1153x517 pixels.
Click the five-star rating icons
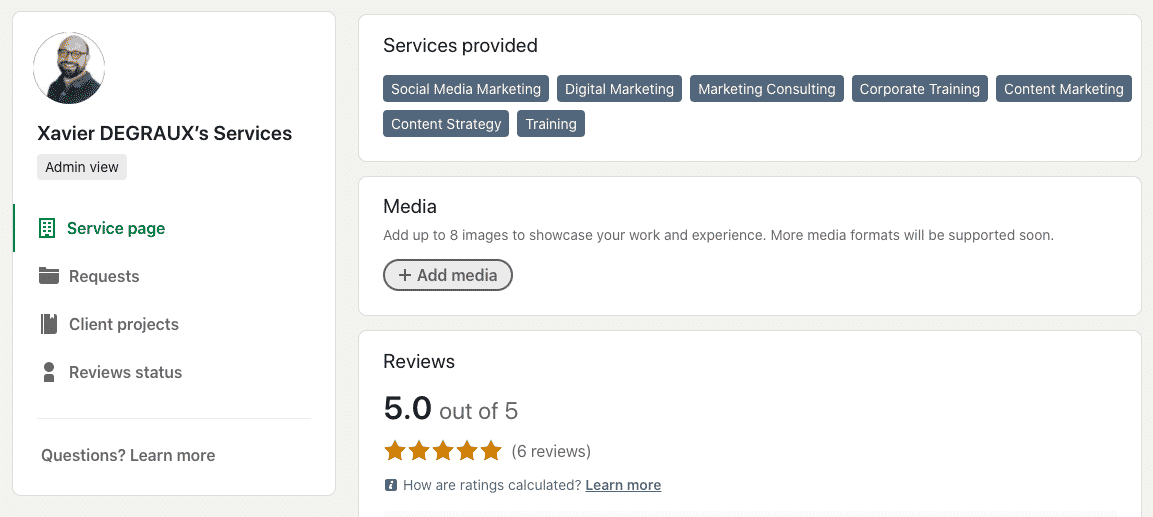(x=443, y=451)
